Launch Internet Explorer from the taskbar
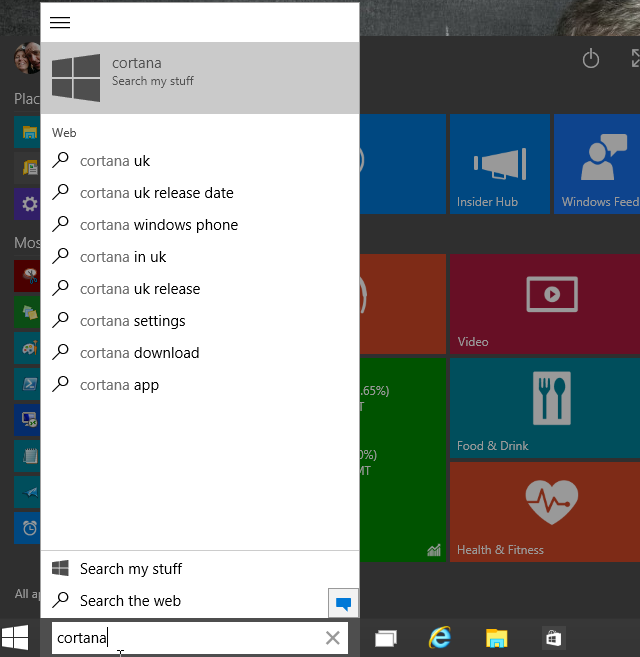640x657 pixels. click(x=440, y=638)
